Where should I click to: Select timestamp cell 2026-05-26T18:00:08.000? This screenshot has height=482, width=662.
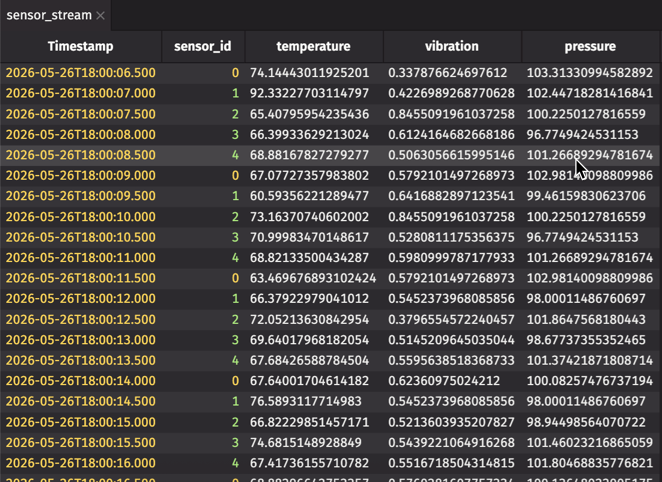(x=81, y=135)
